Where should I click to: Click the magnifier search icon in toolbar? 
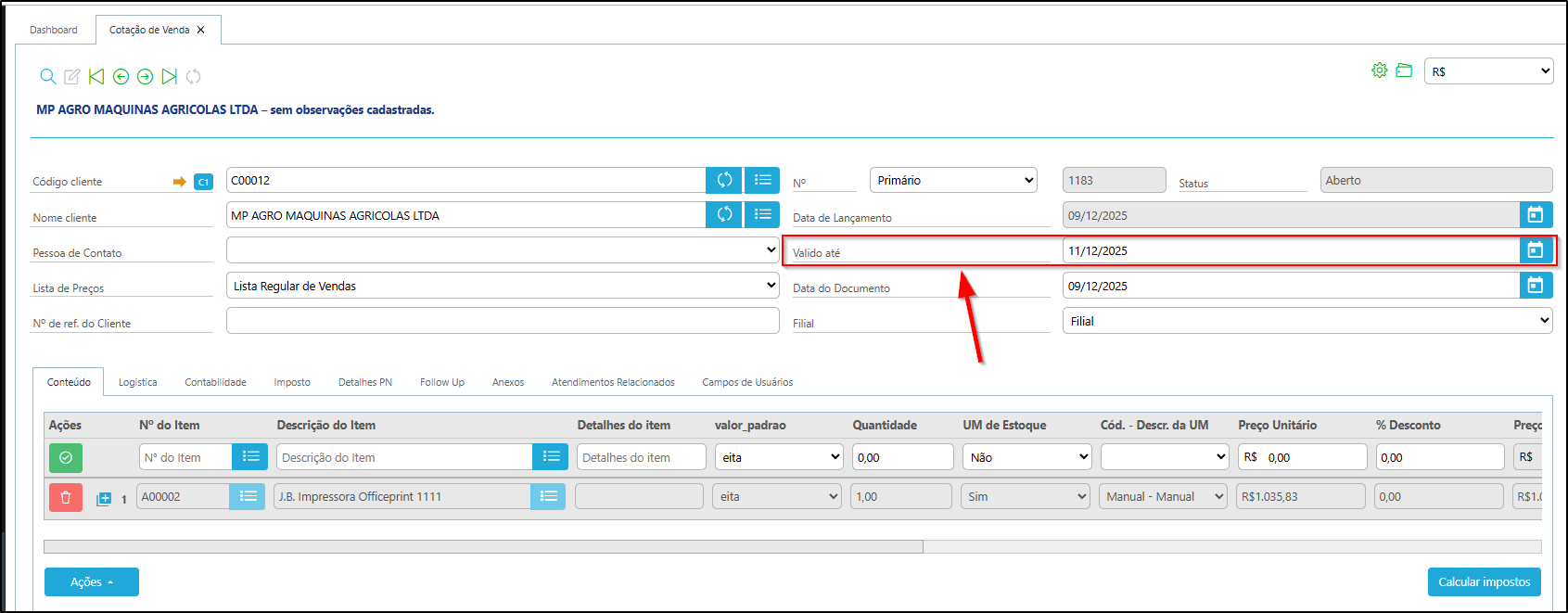[x=48, y=77]
